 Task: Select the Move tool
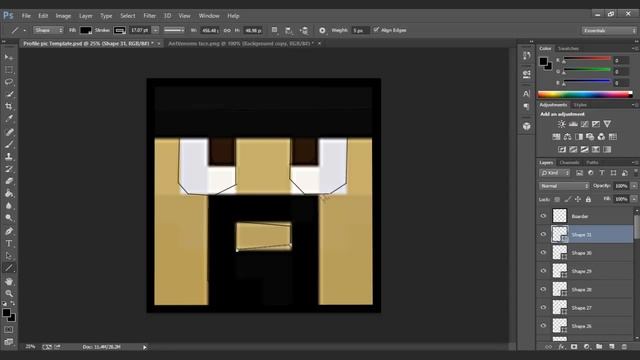coord(9,57)
